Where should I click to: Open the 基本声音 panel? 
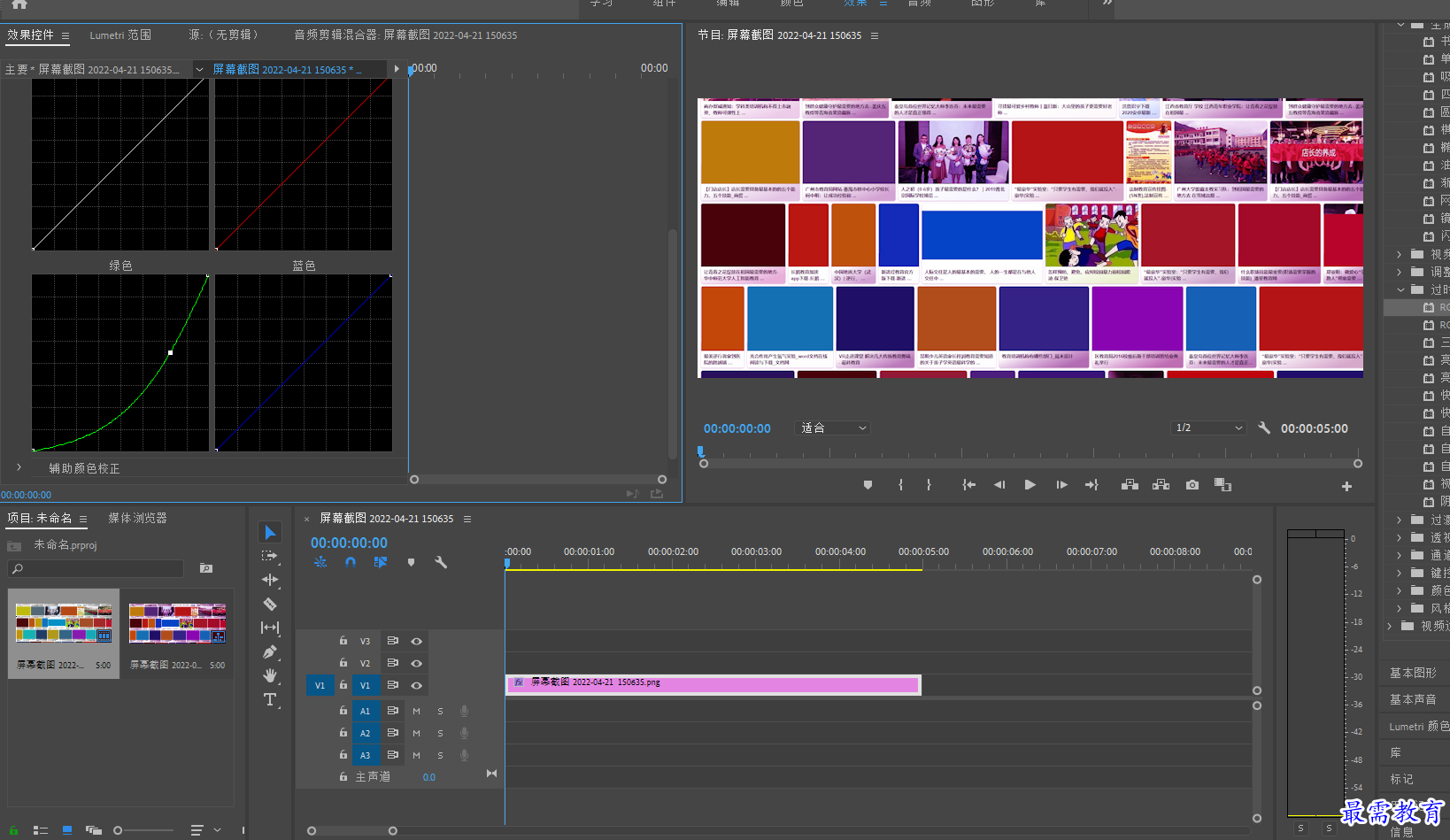pyautogui.click(x=1413, y=699)
